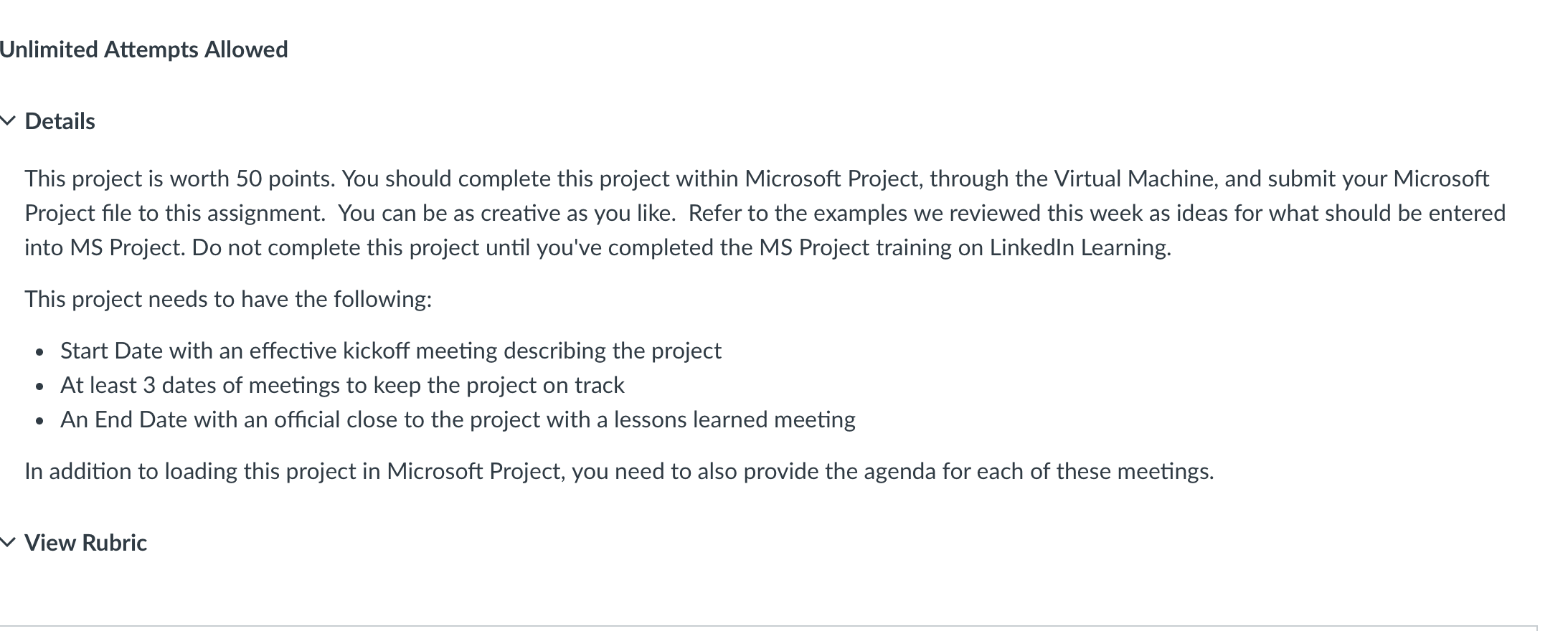Viewport: 1568px width, 631px height.
Task: Click 'Refer to the examples we reviewed' sentence
Action: pyautogui.click(x=1097, y=213)
